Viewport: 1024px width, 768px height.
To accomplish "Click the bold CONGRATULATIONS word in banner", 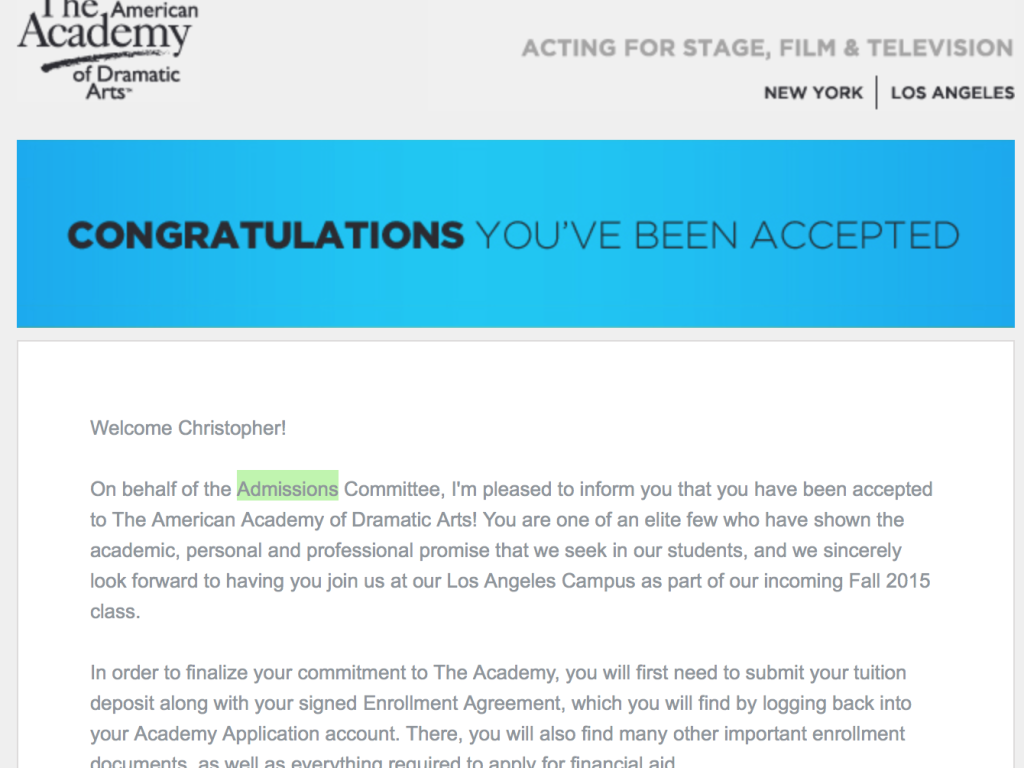I will pyautogui.click(x=265, y=235).
